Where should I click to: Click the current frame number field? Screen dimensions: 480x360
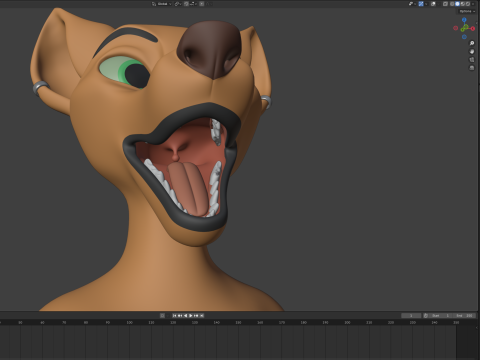point(411,315)
